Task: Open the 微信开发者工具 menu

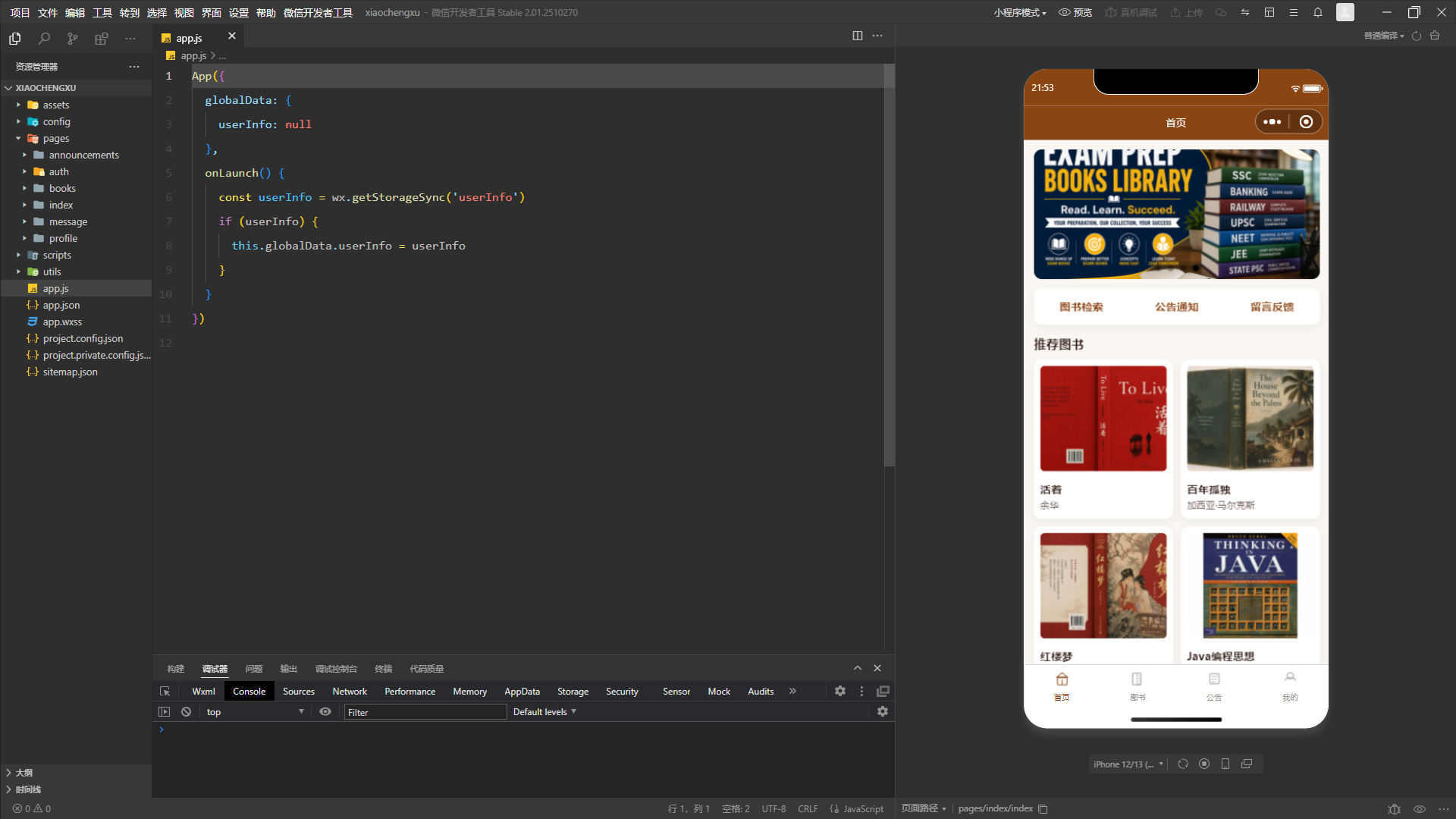Action: point(318,13)
